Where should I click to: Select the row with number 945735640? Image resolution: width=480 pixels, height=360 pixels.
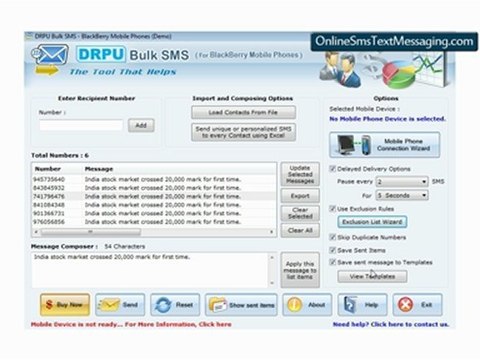click(x=154, y=179)
